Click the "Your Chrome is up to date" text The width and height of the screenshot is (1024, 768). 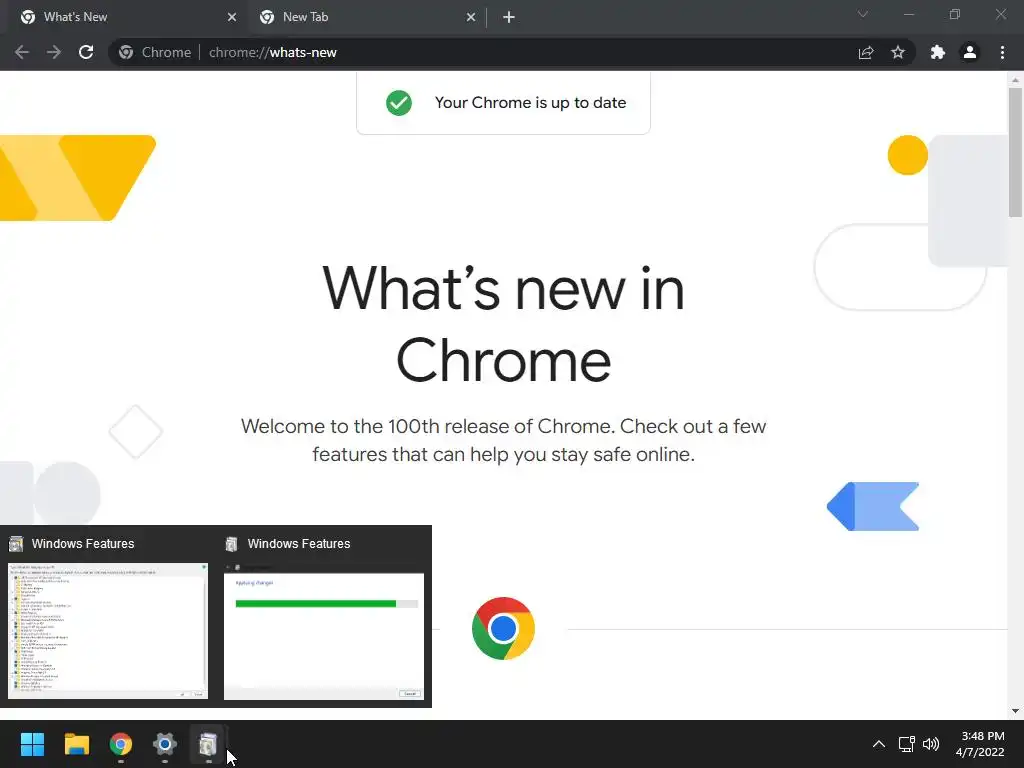(530, 103)
